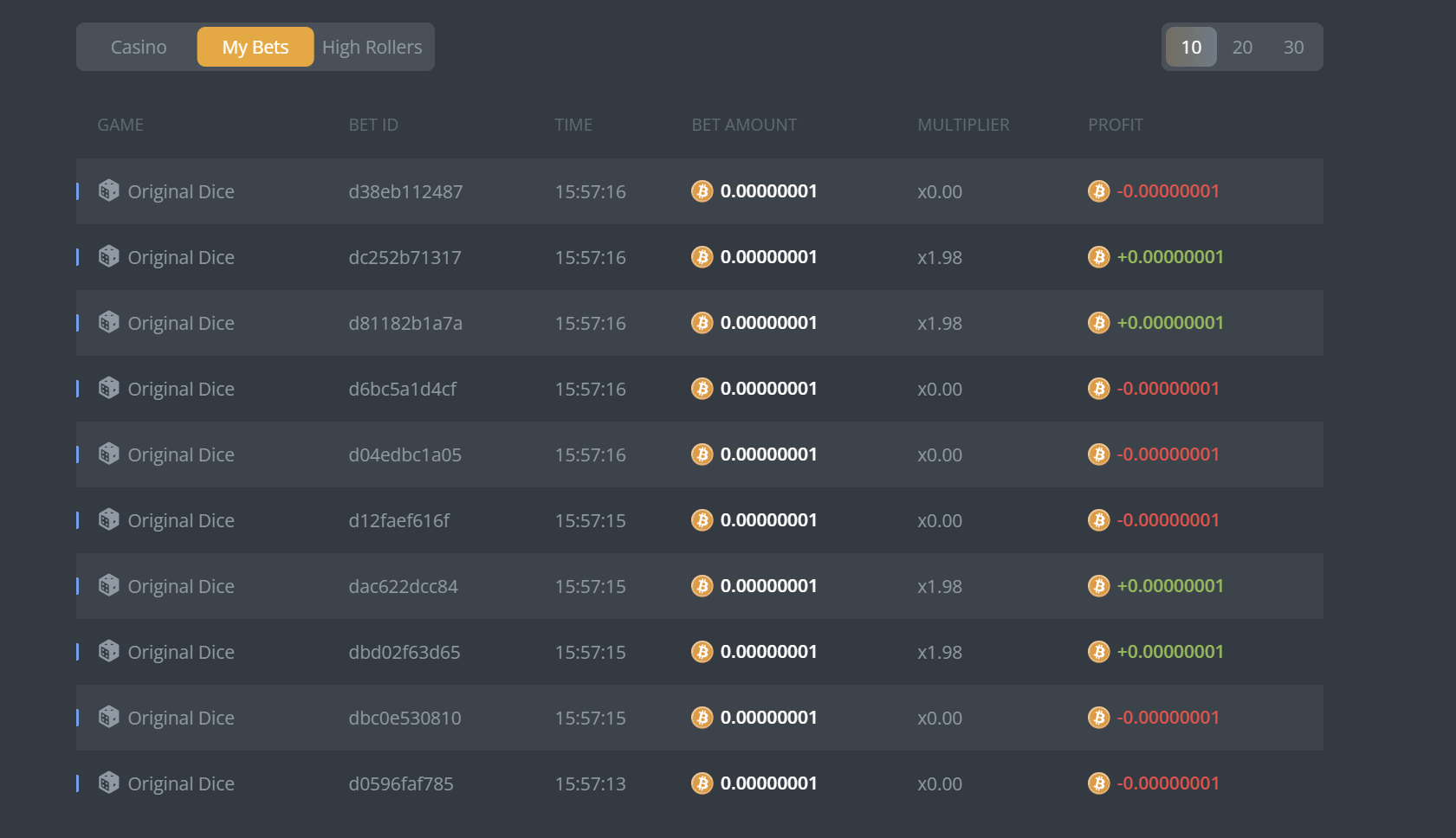Click the Bitcoin icon next to bet amount dc252b71317
This screenshot has width=1456, height=838.
pyautogui.click(x=702, y=256)
